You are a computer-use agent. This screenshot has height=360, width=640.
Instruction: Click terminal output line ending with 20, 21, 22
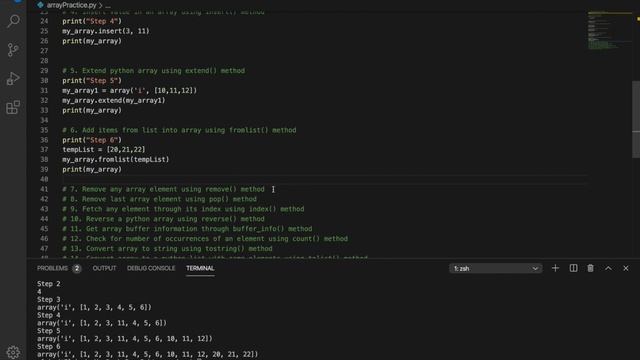click(147, 354)
